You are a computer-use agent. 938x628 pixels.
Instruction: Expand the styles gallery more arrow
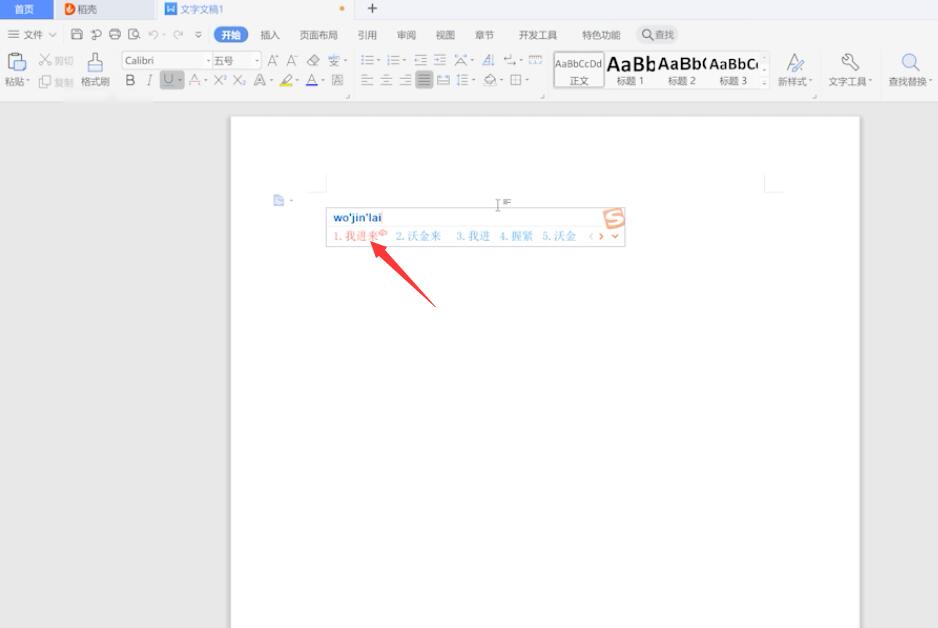point(764,83)
